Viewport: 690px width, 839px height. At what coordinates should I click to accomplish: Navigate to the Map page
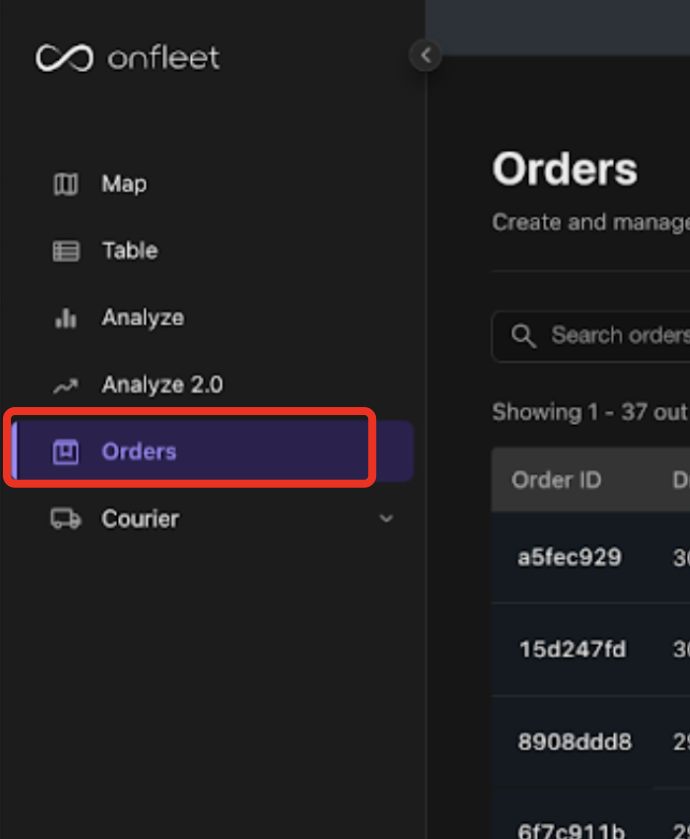[122, 184]
